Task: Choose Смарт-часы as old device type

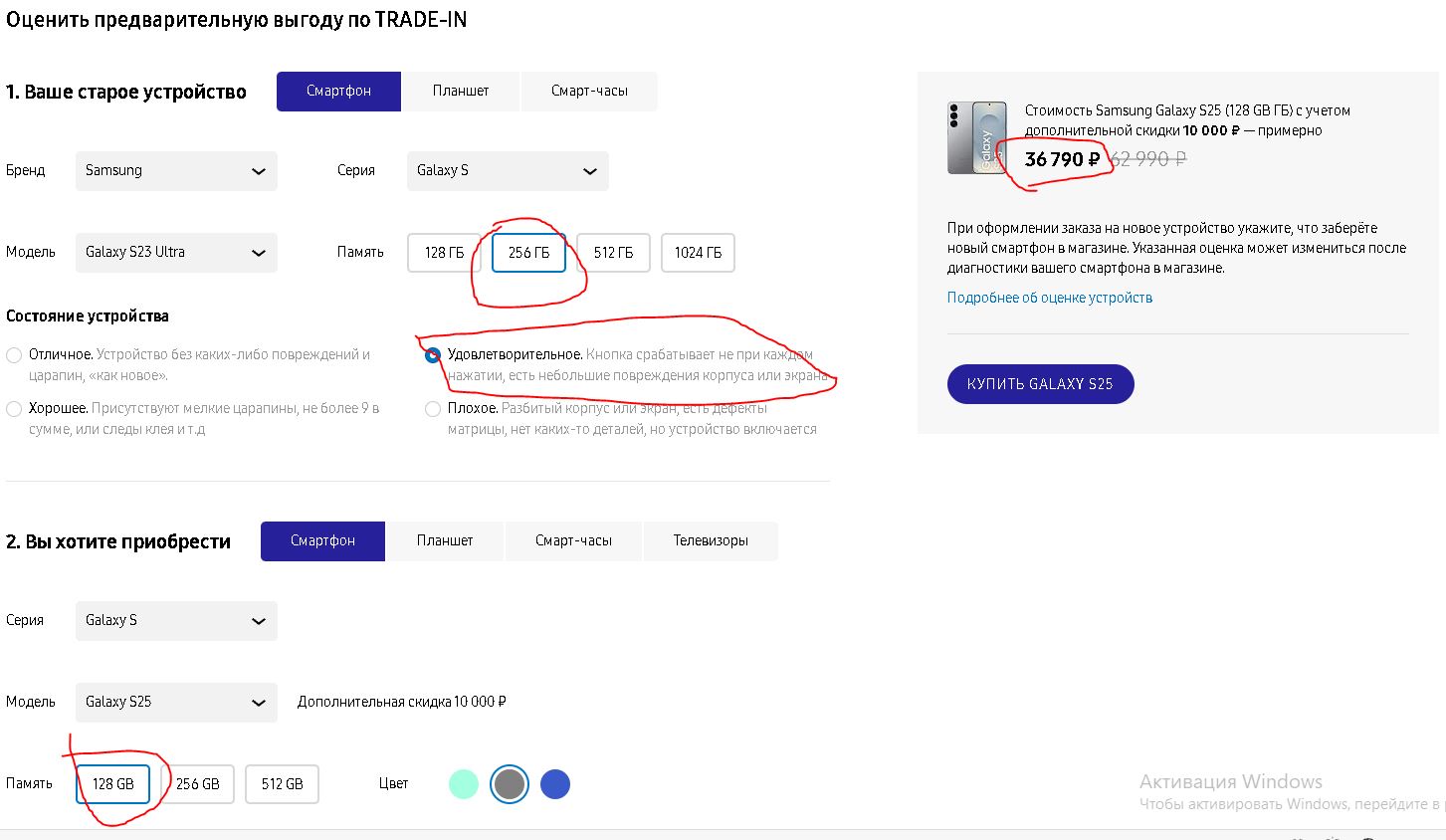Action: pos(589,92)
